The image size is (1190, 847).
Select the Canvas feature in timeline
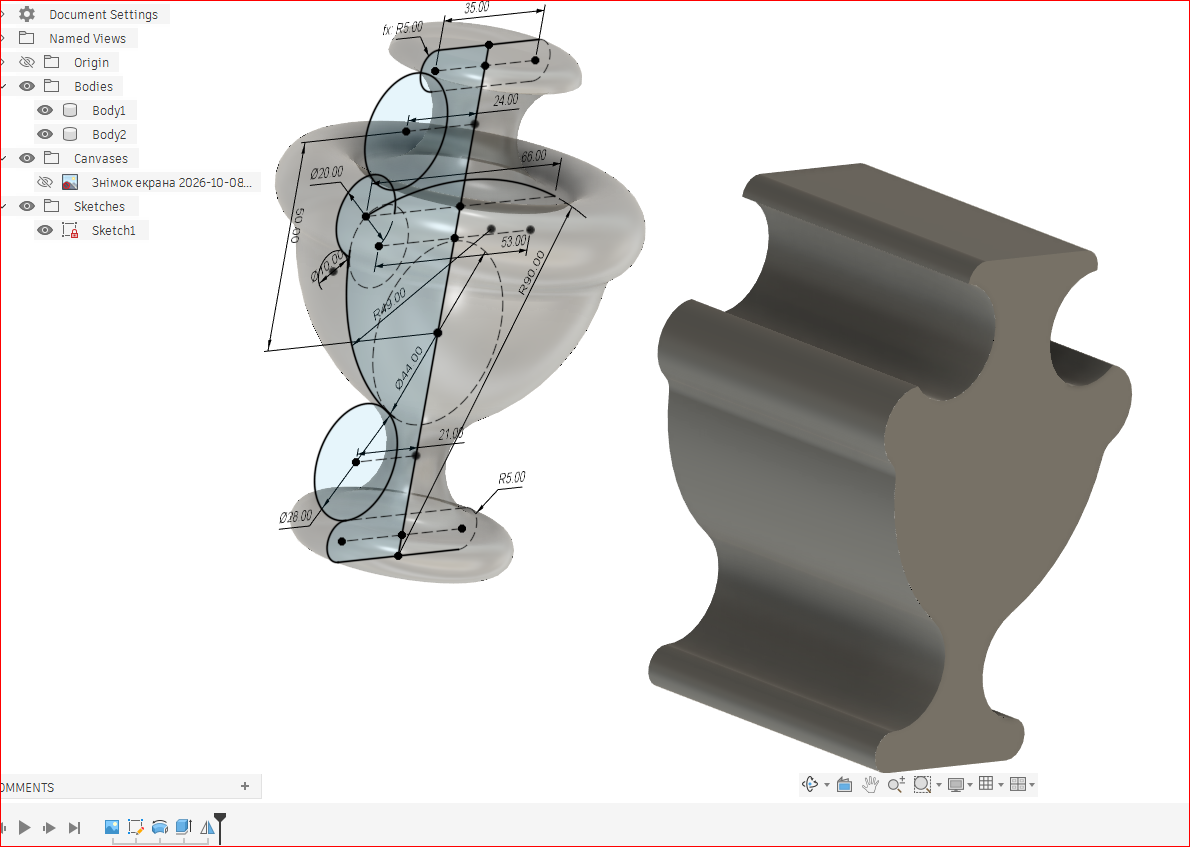point(112,827)
